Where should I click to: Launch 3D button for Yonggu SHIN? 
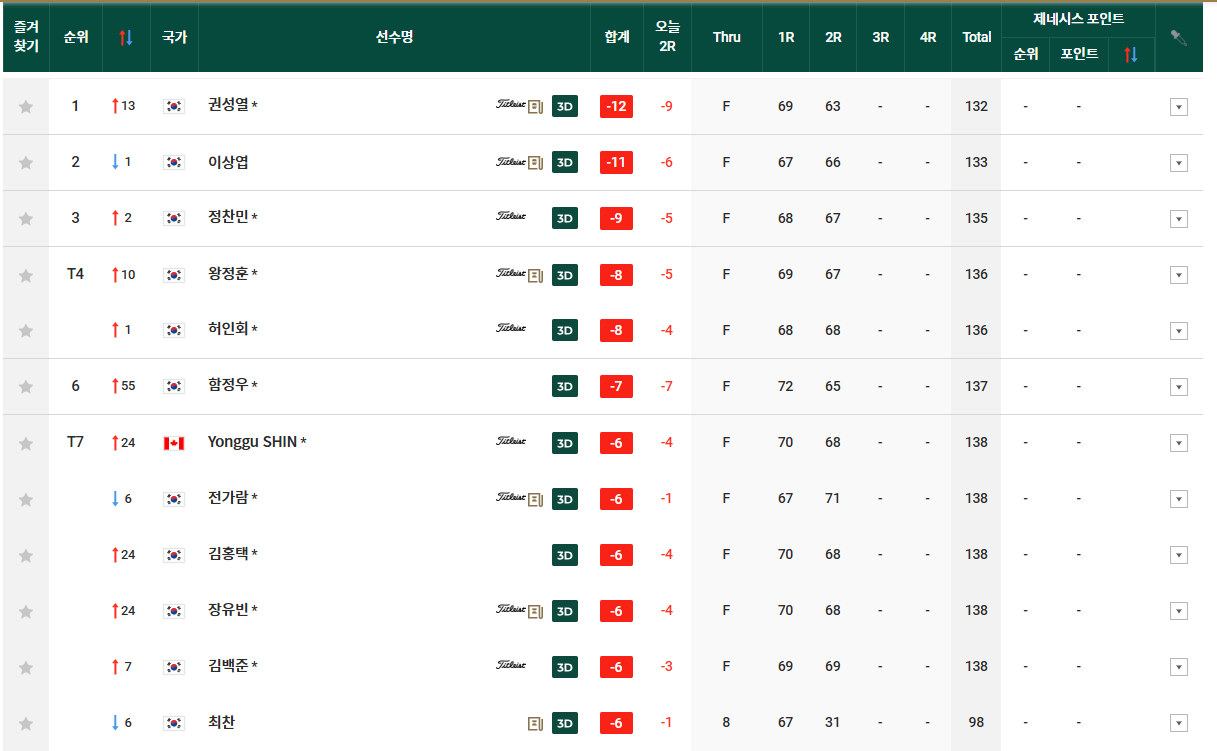565,442
